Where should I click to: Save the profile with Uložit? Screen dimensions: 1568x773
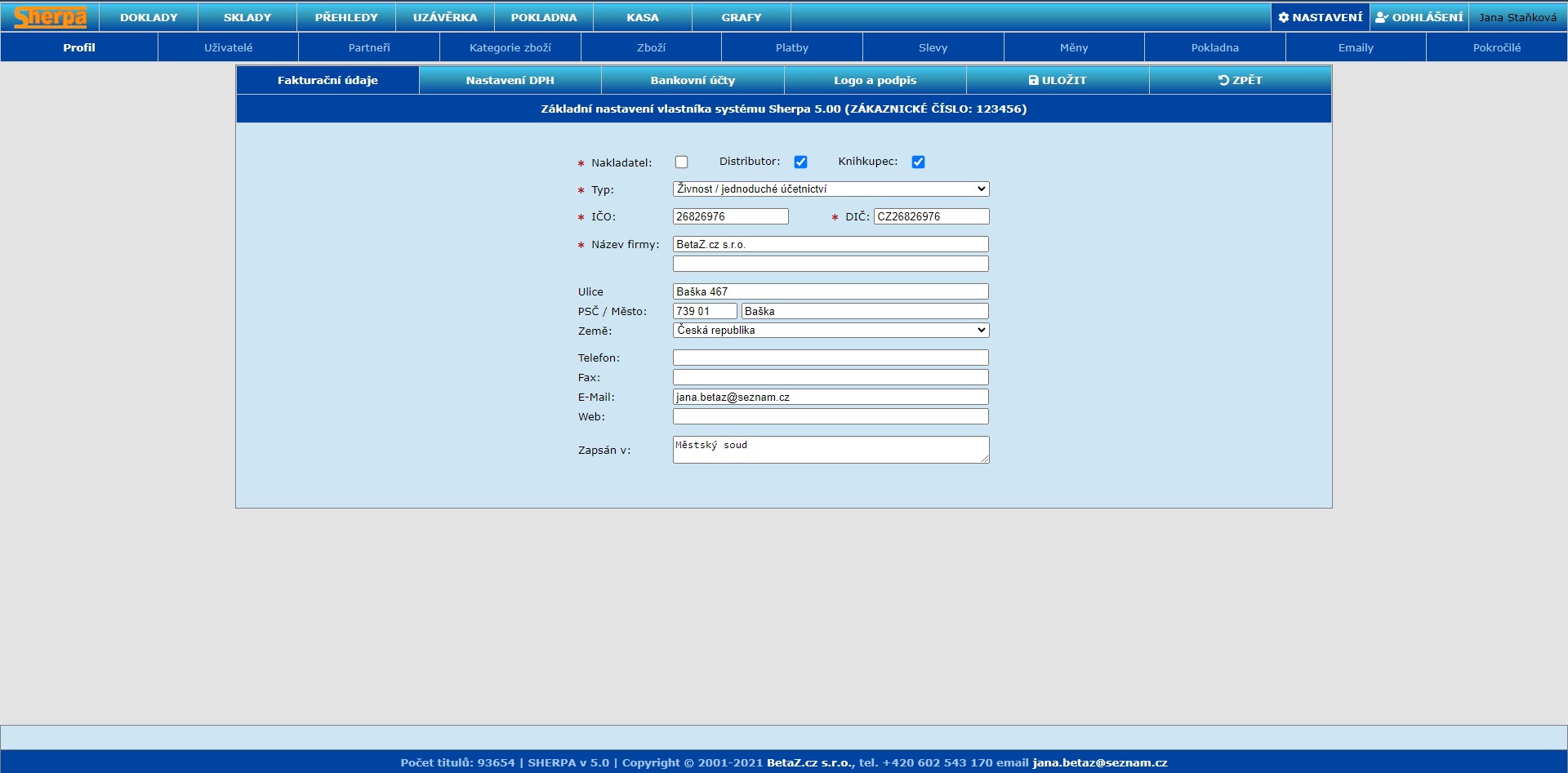(x=1057, y=80)
